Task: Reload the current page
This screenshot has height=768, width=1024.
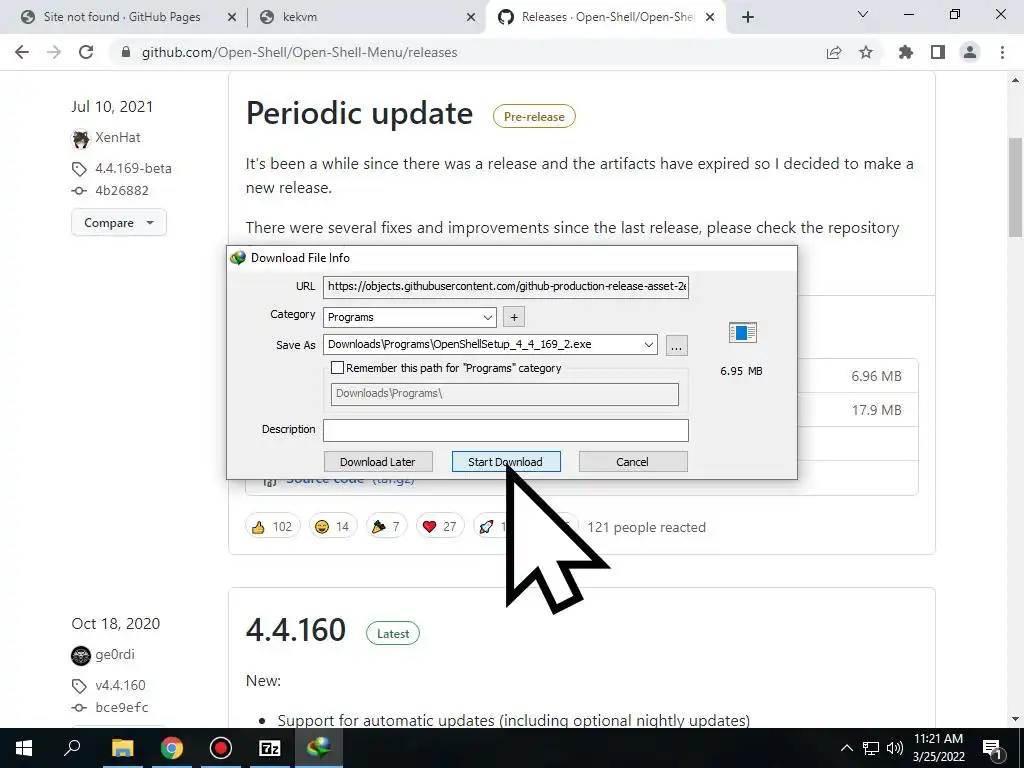Action: (x=86, y=52)
